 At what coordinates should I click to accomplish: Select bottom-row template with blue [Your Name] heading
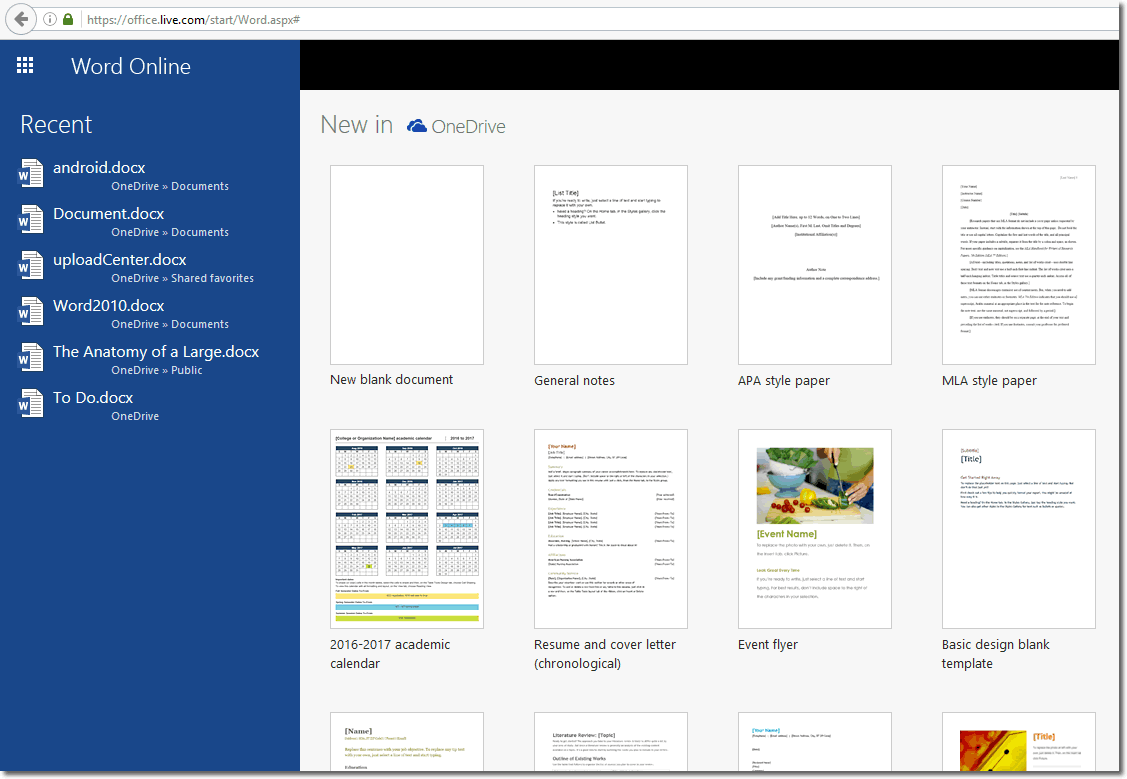(815, 742)
